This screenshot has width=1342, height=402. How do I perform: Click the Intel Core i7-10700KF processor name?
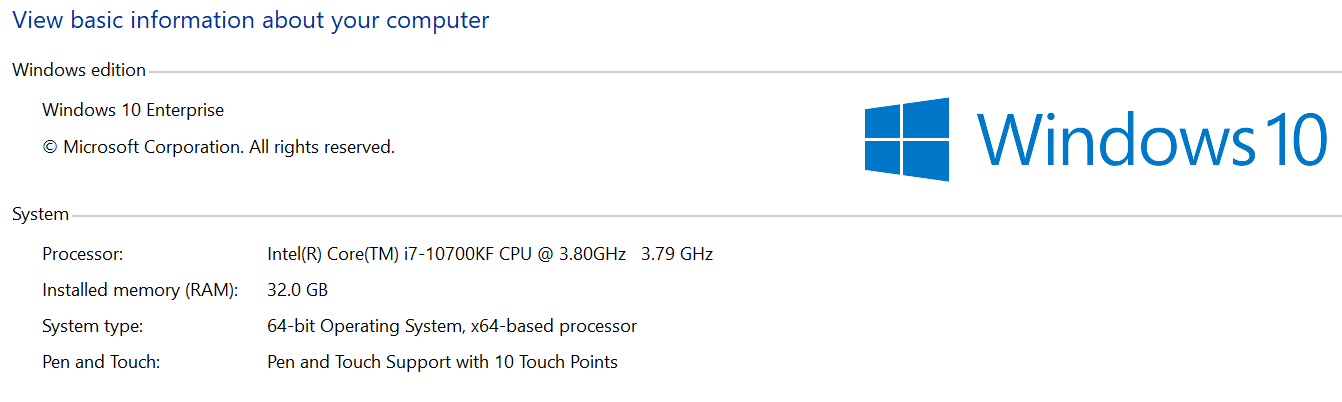446,254
